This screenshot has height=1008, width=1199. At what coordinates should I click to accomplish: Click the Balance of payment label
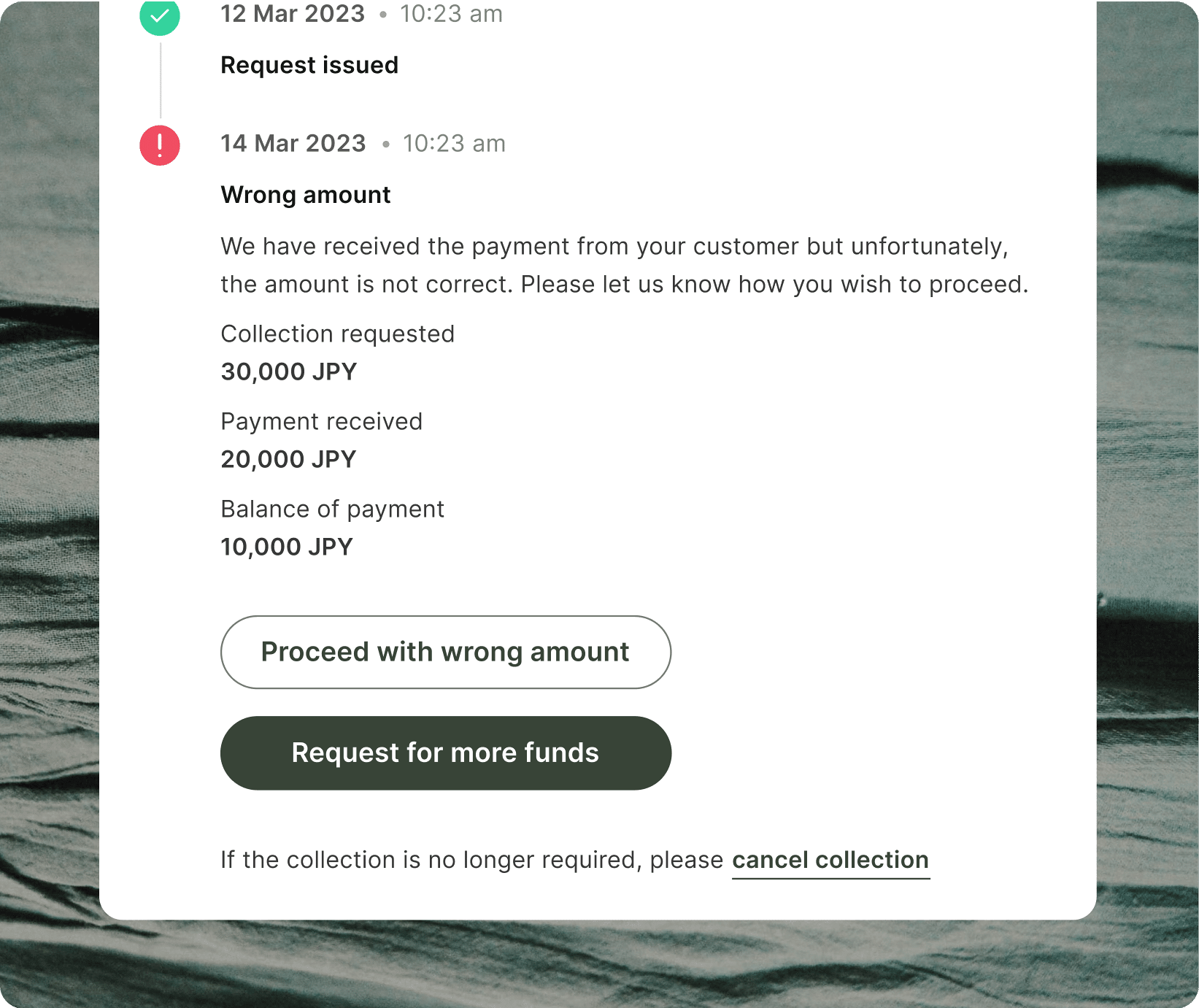tap(333, 509)
